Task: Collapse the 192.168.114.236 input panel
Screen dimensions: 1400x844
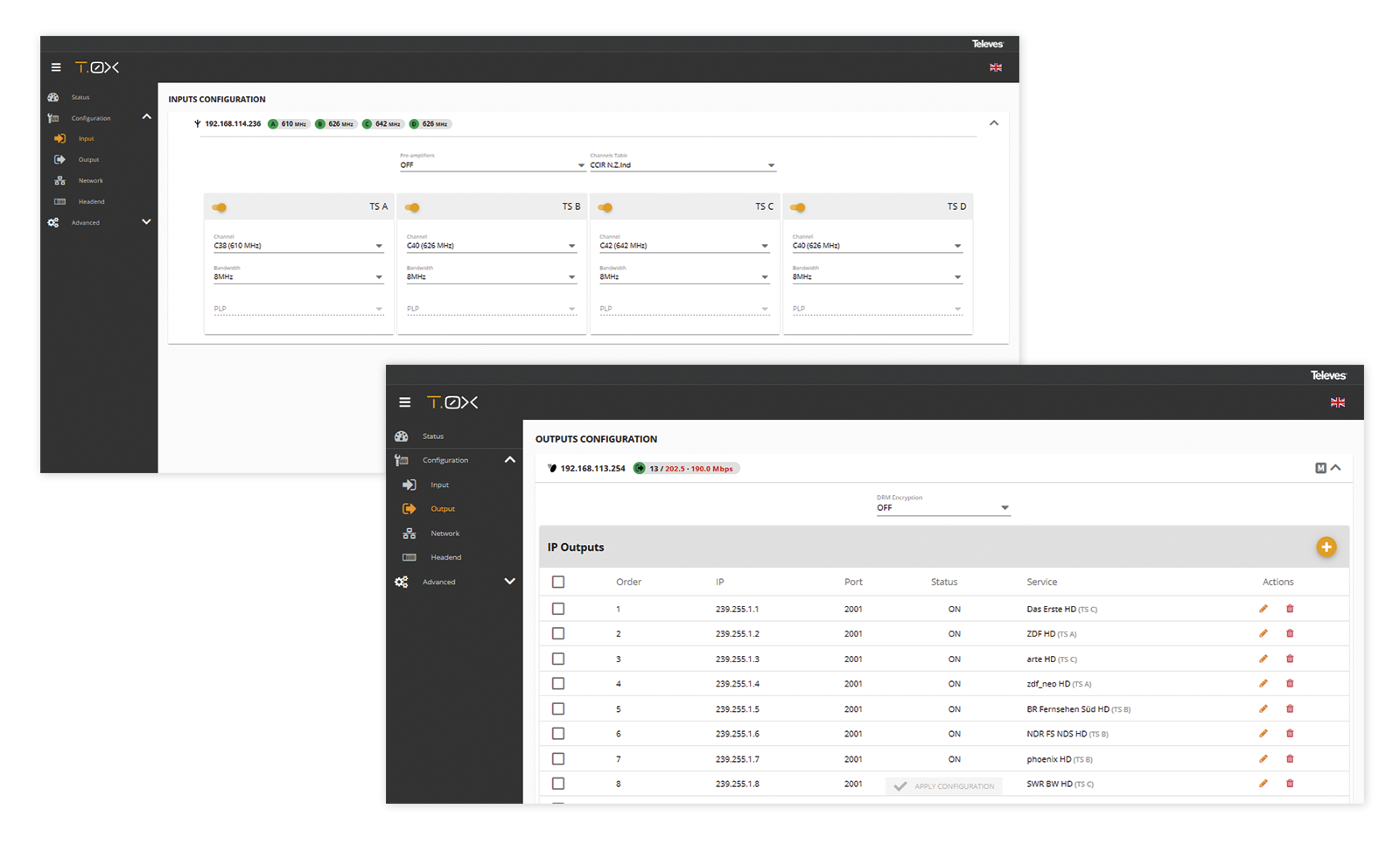Action: pos(994,123)
